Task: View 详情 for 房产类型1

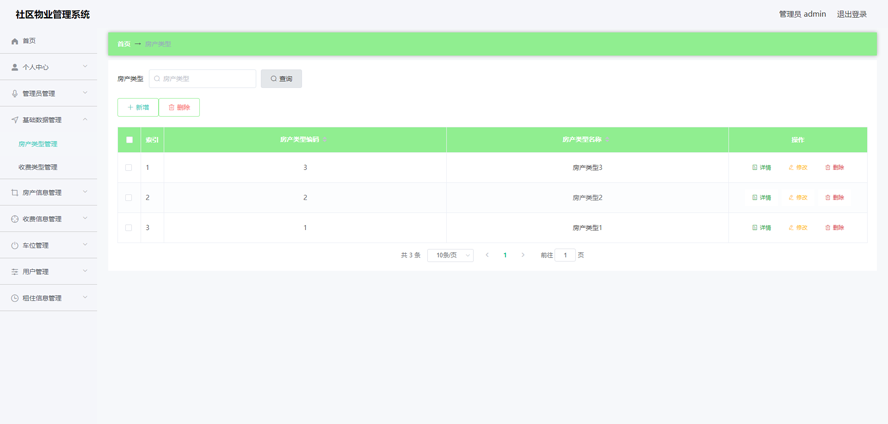Action: click(x=762, y=228)
